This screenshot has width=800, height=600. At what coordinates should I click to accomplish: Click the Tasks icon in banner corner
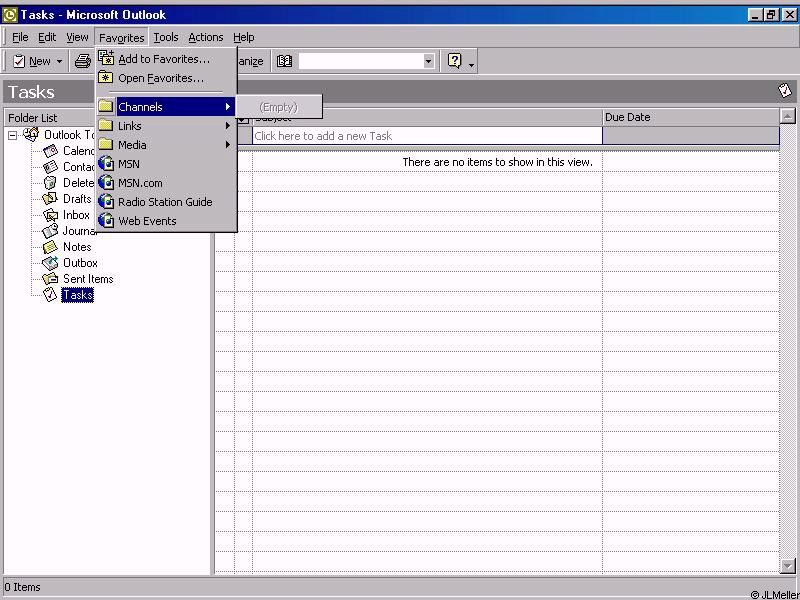pyautogui.click(x=785, y=91)
